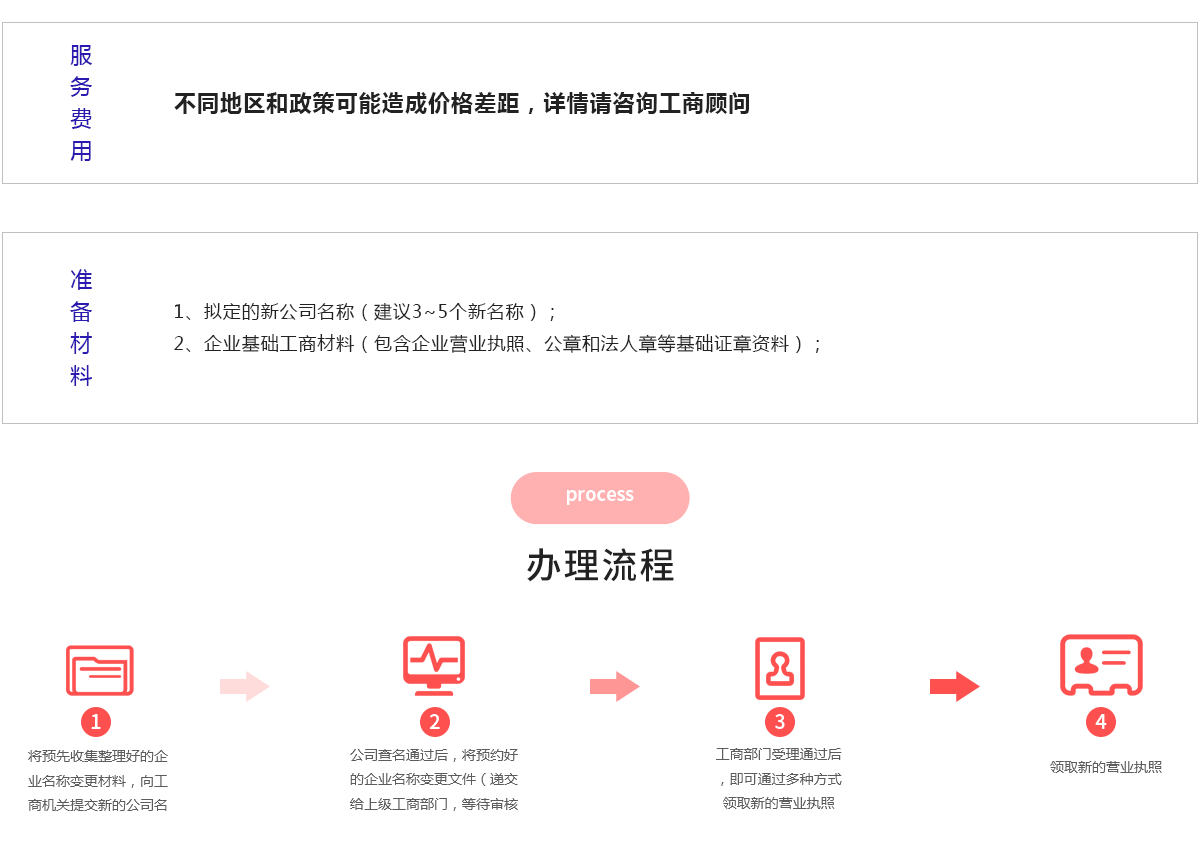Click the 准备材料 vertical label
The width and height of the screenshot is (1200, 846).
(81, 328)
